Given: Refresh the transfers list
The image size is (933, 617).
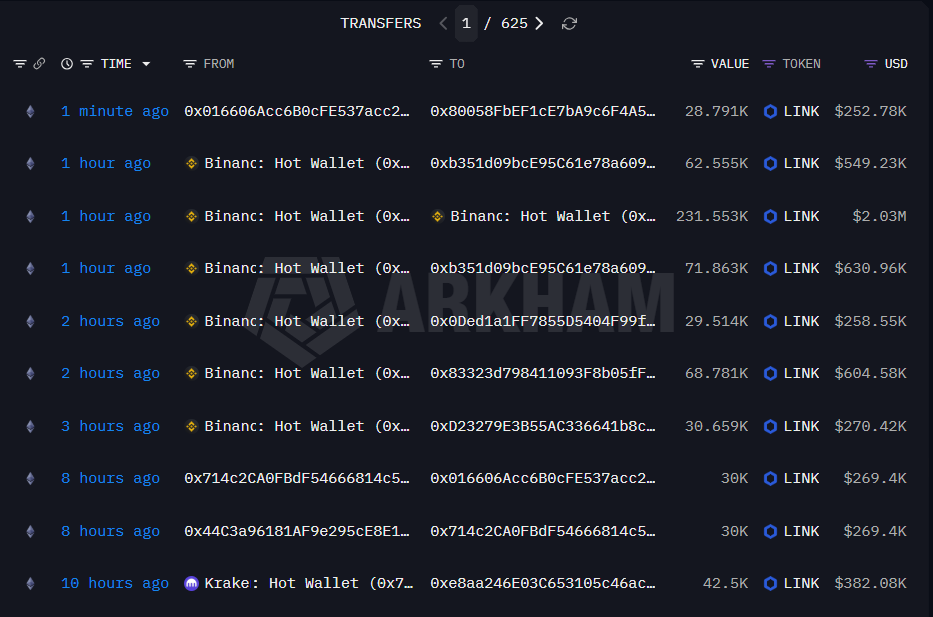Looking at the screenshot, I should pyautogui.click(x=569, y=23).
